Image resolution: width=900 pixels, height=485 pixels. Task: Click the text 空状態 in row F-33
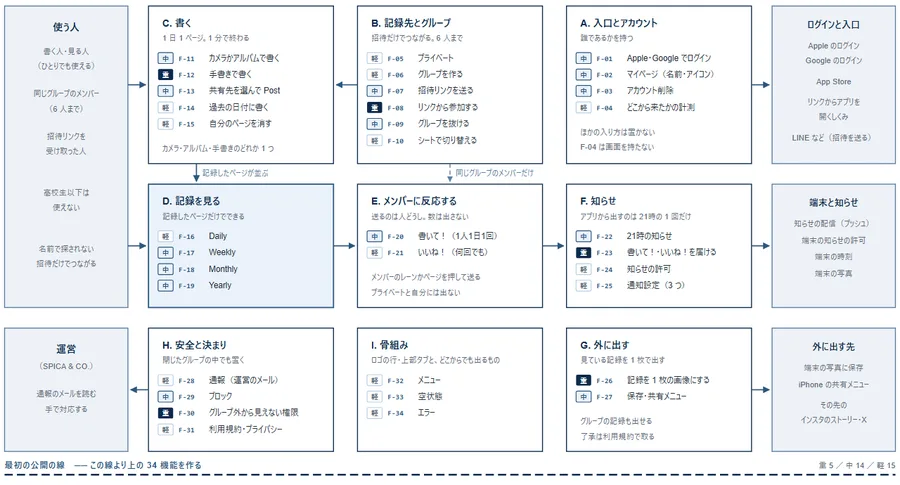[x=430, y=396]
